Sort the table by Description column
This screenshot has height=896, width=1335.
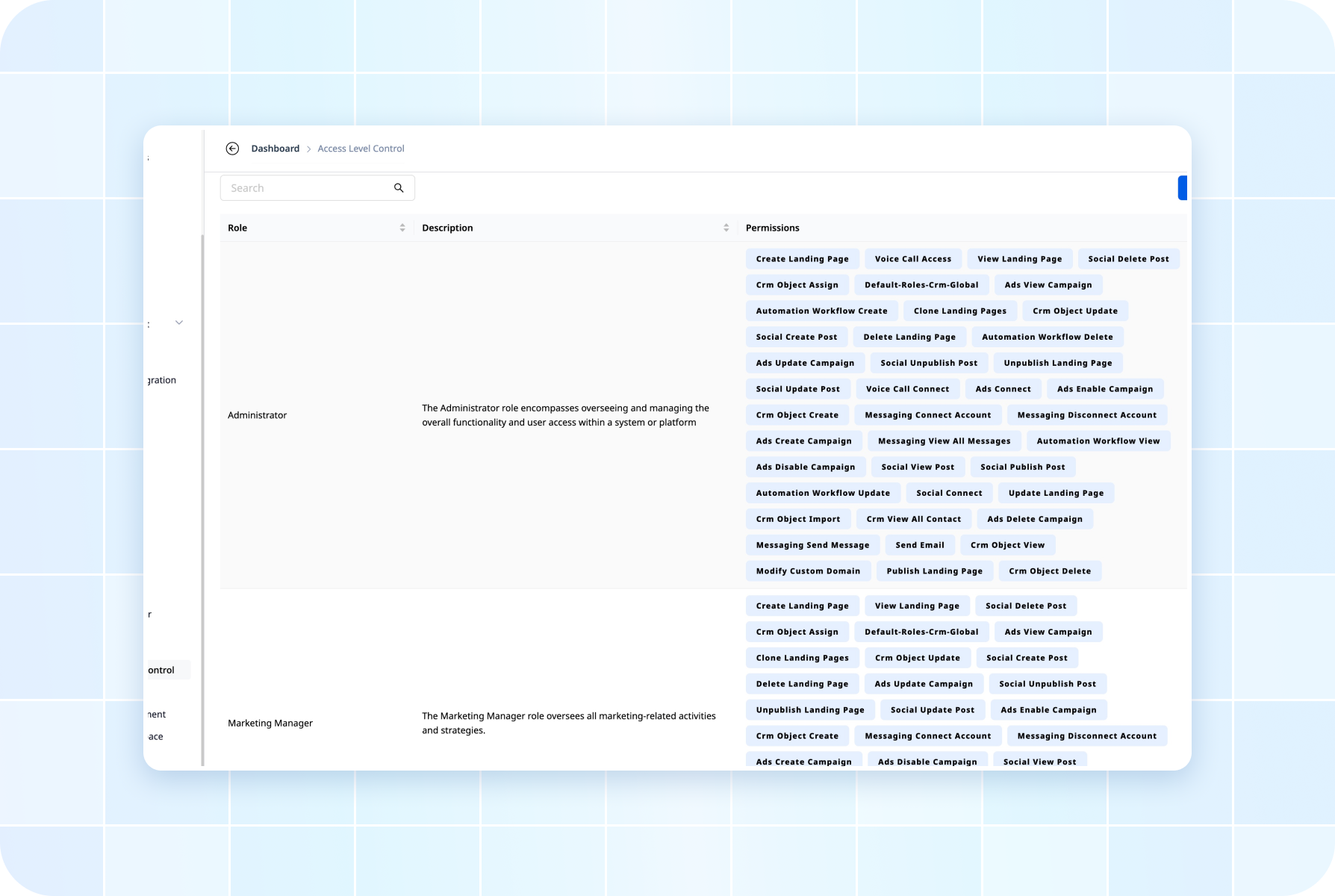tap(726, 228)
